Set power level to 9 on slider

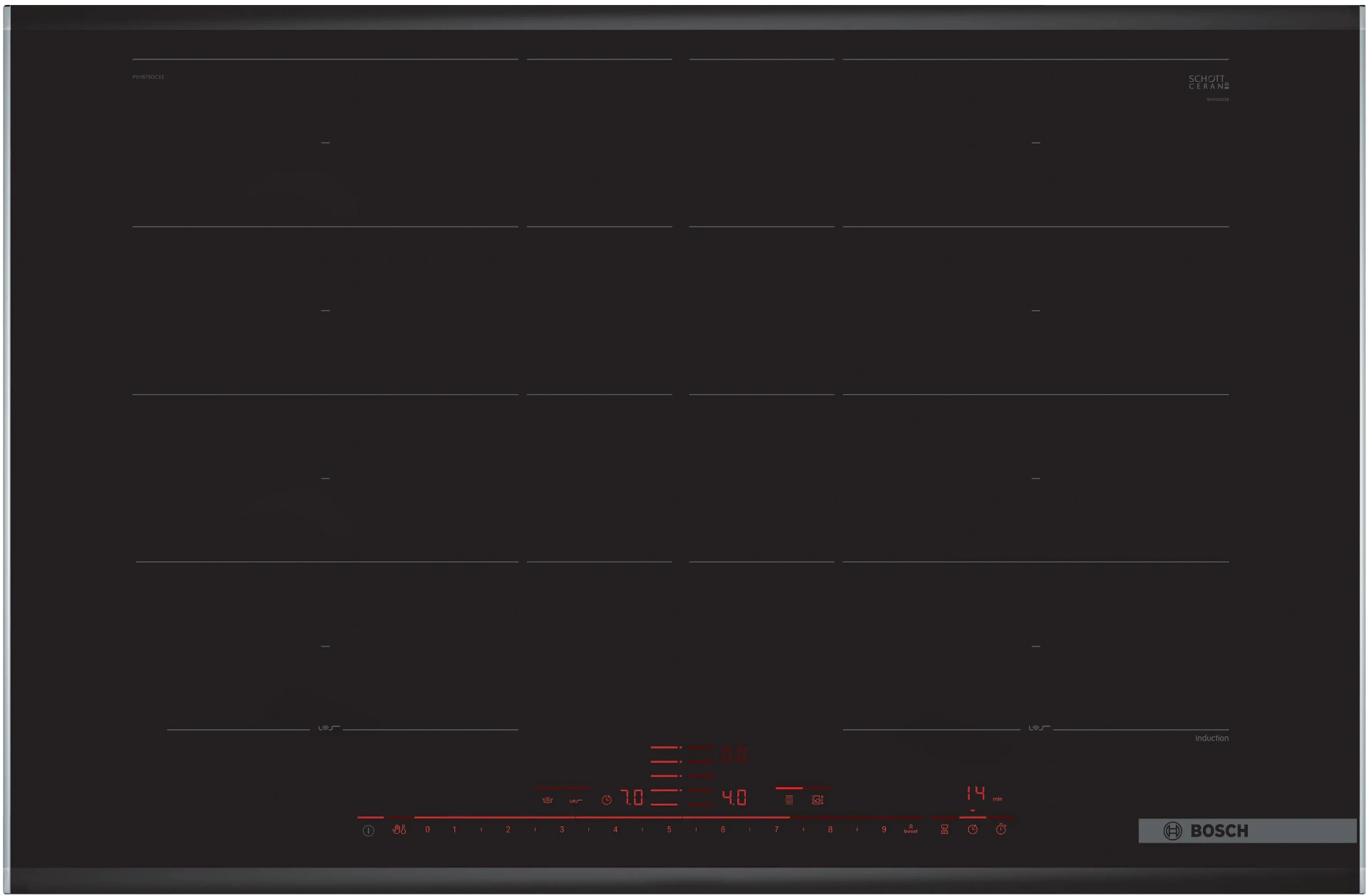coord(883,830)
